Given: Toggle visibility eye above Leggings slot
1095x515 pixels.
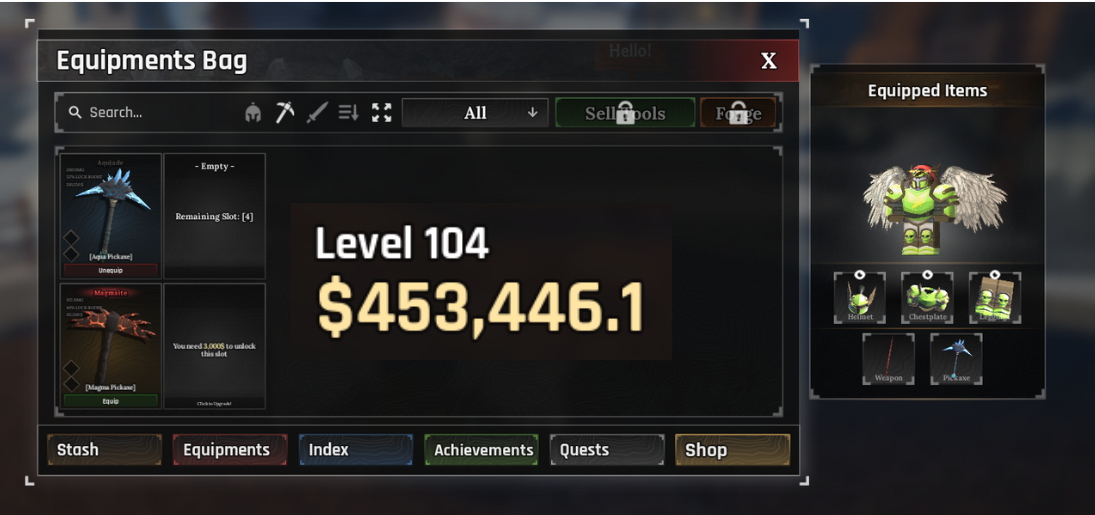Looking at the screenshot, I should pos(994,275).
